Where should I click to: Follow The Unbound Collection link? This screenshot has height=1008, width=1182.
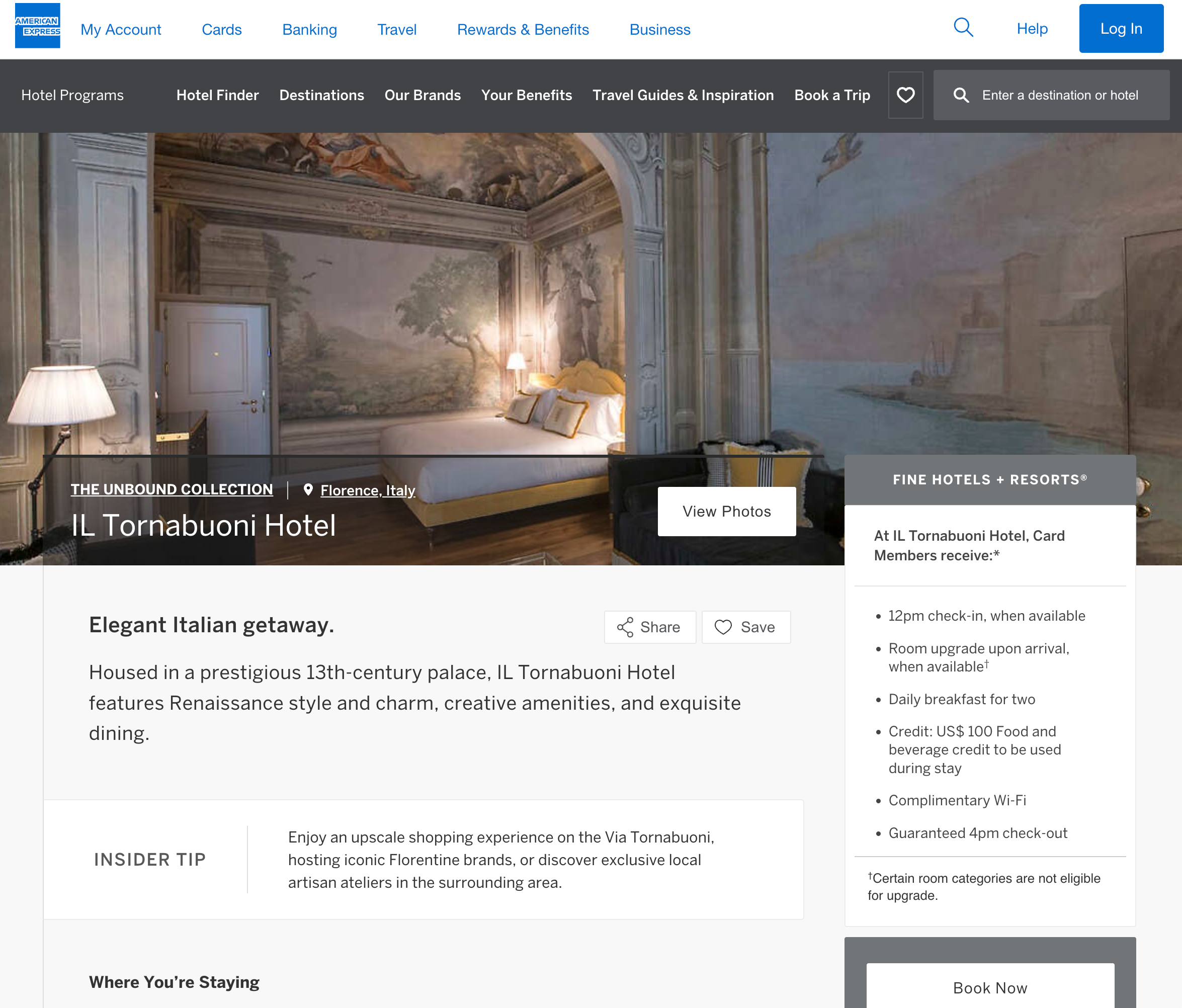coord(172,489)
